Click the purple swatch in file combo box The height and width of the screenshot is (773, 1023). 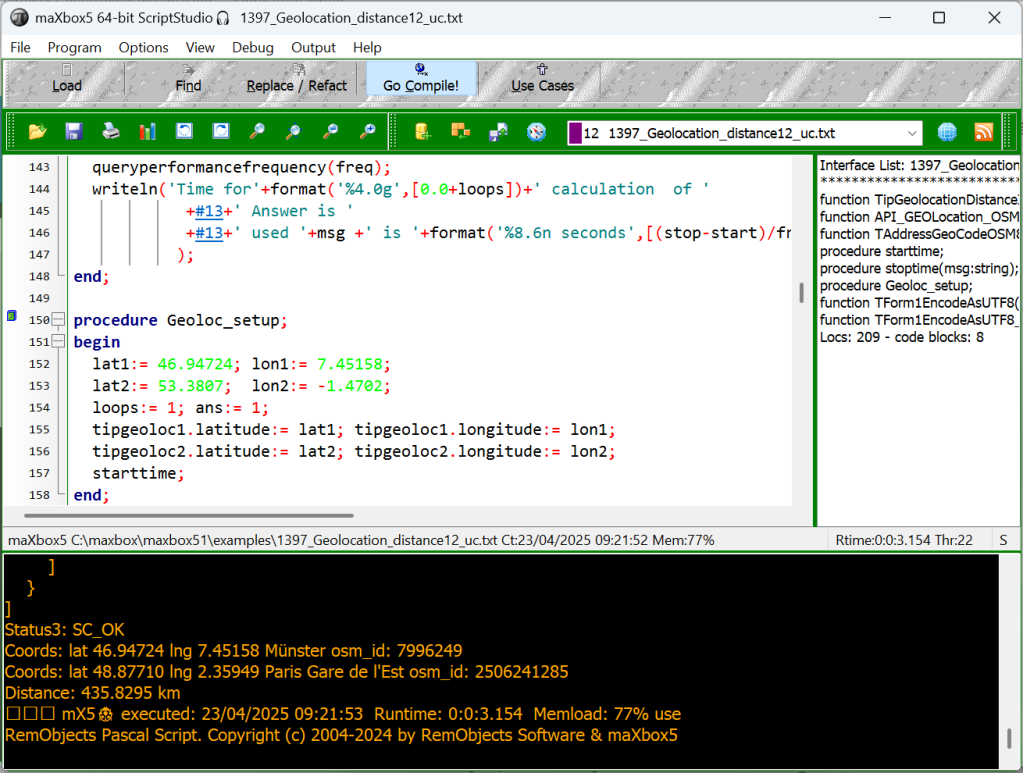pyautogui.click(x=575, y=133)
